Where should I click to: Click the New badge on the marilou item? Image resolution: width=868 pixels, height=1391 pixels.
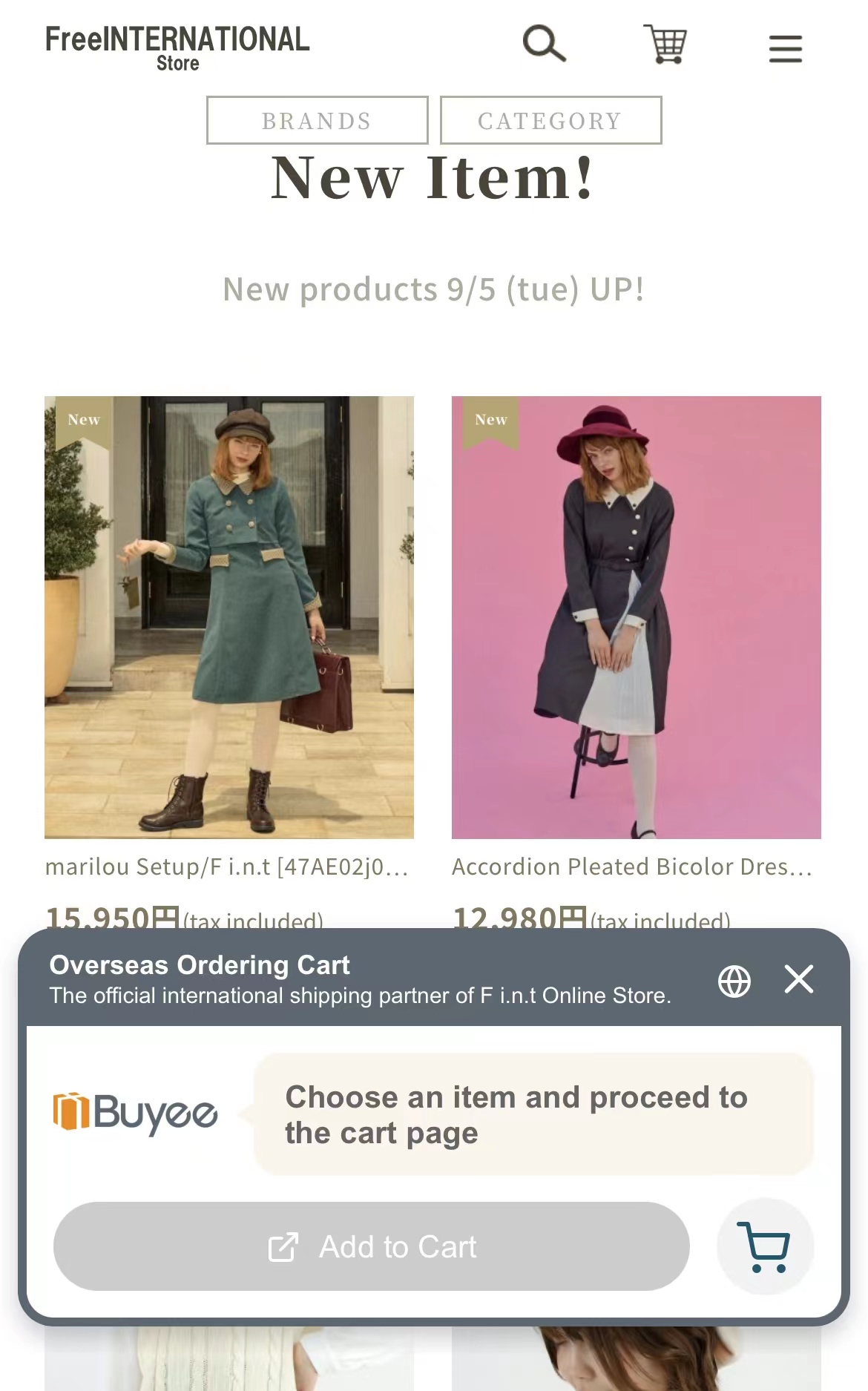coord(84,421)
